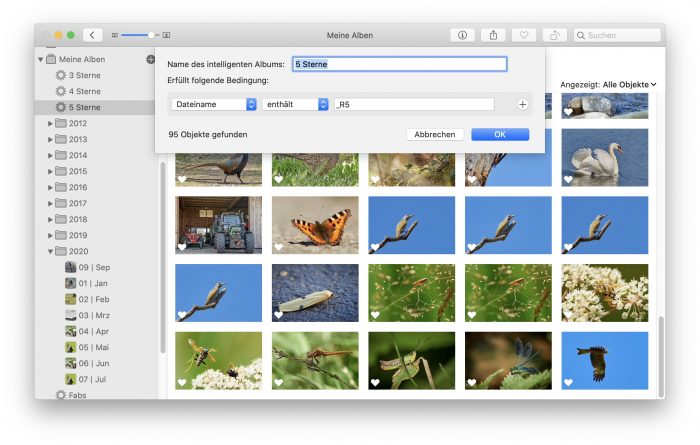
Task: Open the Share menu in the toolbar
Action: 493,35
